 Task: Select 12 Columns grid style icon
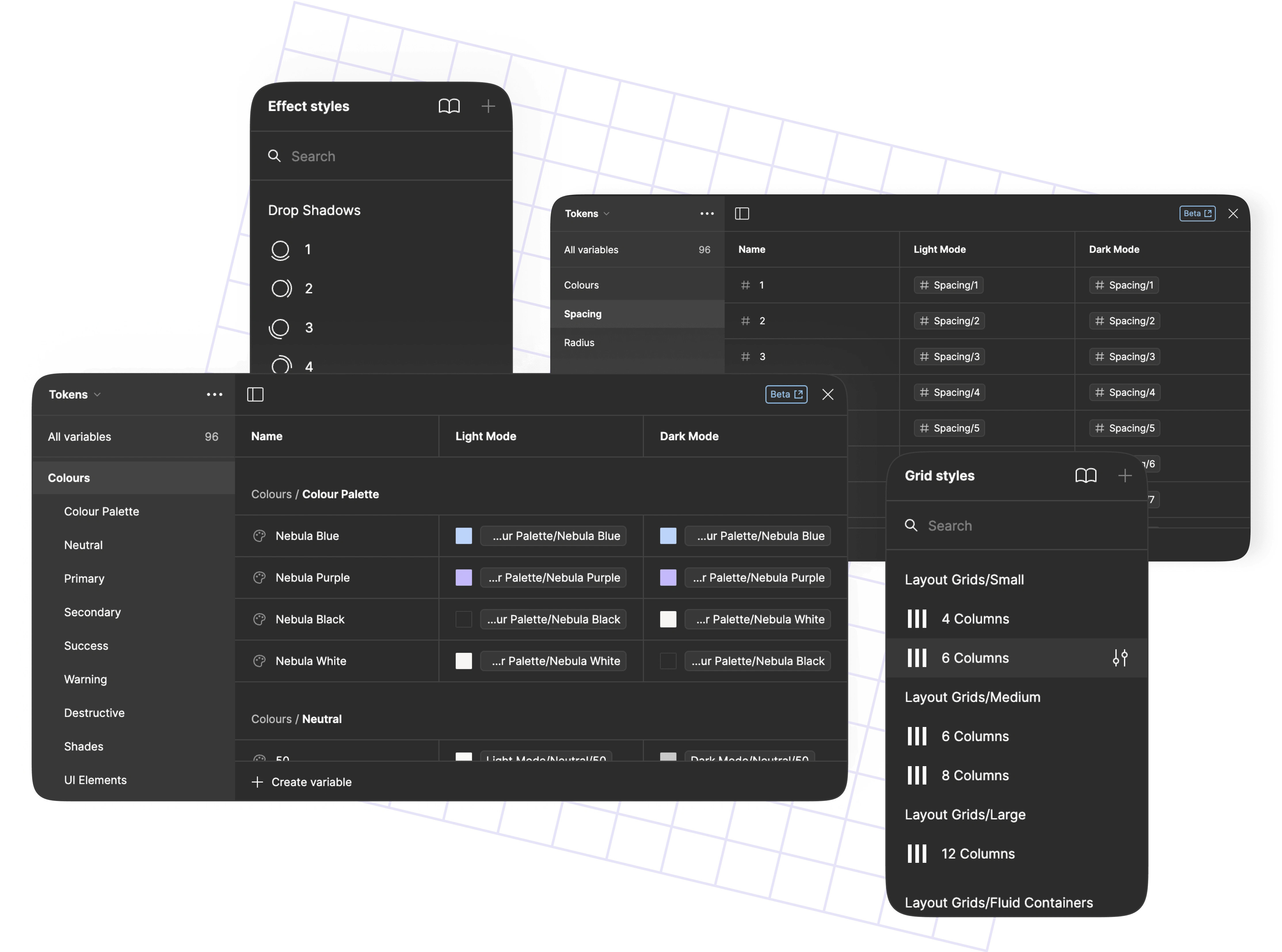click(x=917, y=853)
